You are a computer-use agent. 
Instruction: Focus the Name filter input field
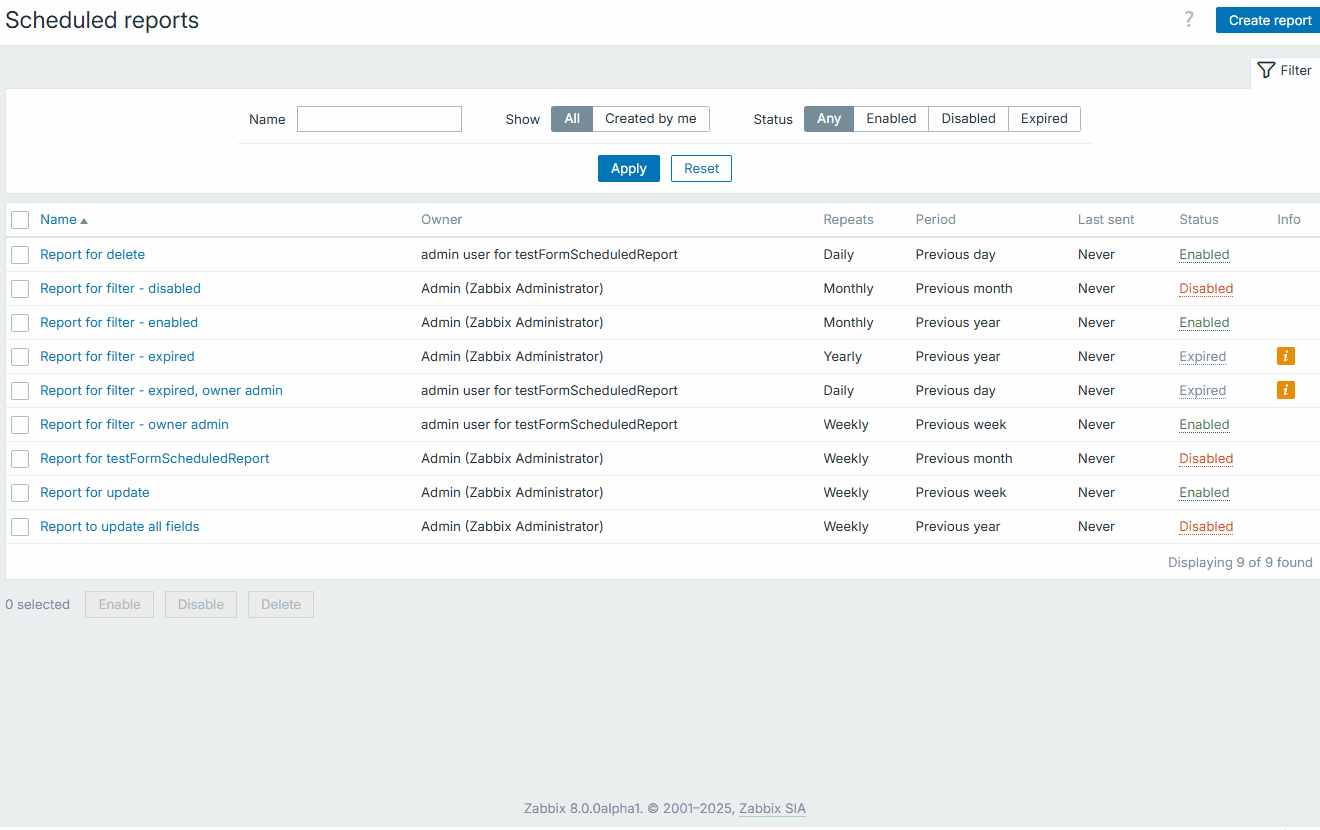(x=379, y=119)
